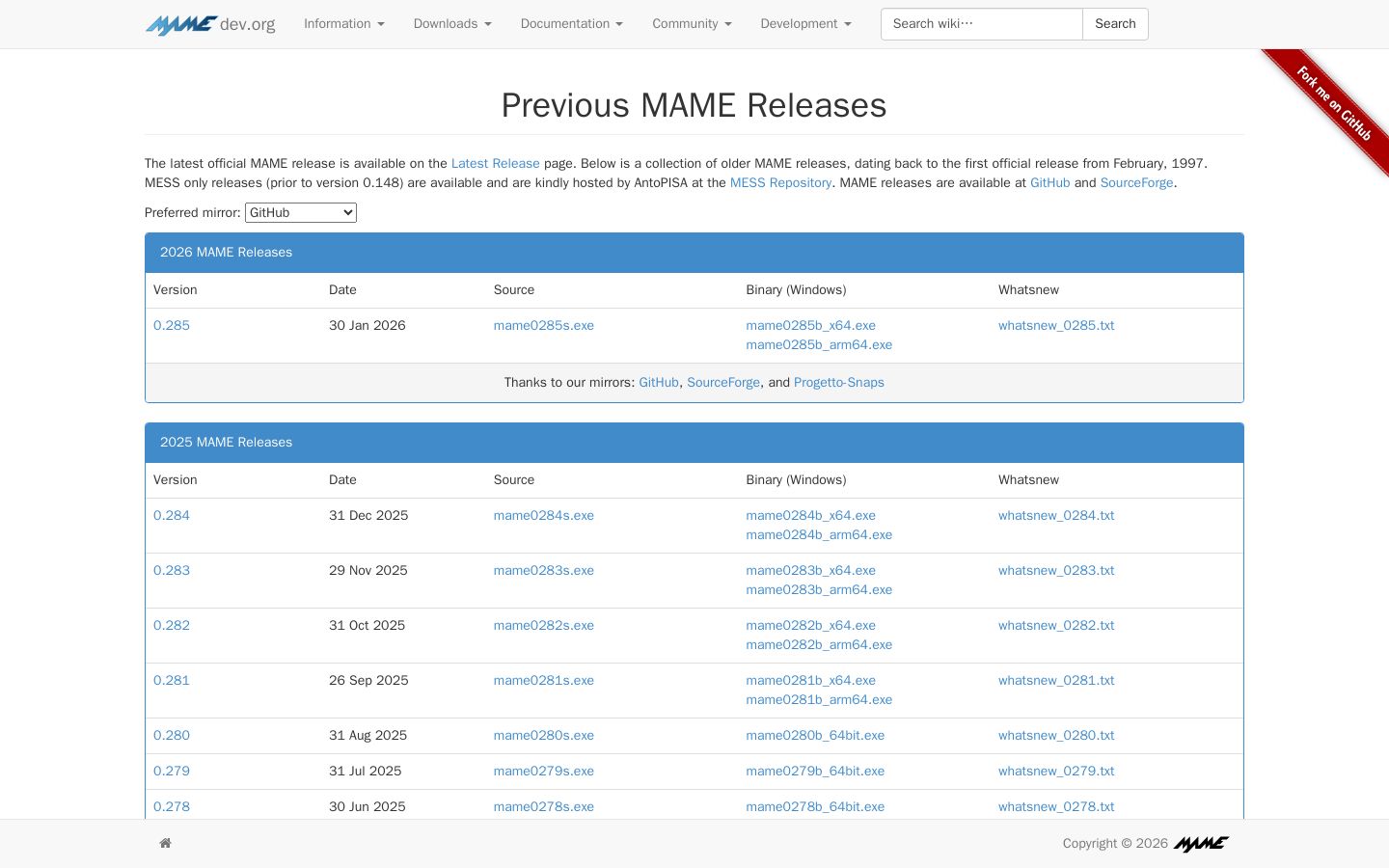Image resolution: width=1389 pixels, height=868 pixels.
Task: Download mame0282b_x64.exe binary
Action: tap(811, 626)
